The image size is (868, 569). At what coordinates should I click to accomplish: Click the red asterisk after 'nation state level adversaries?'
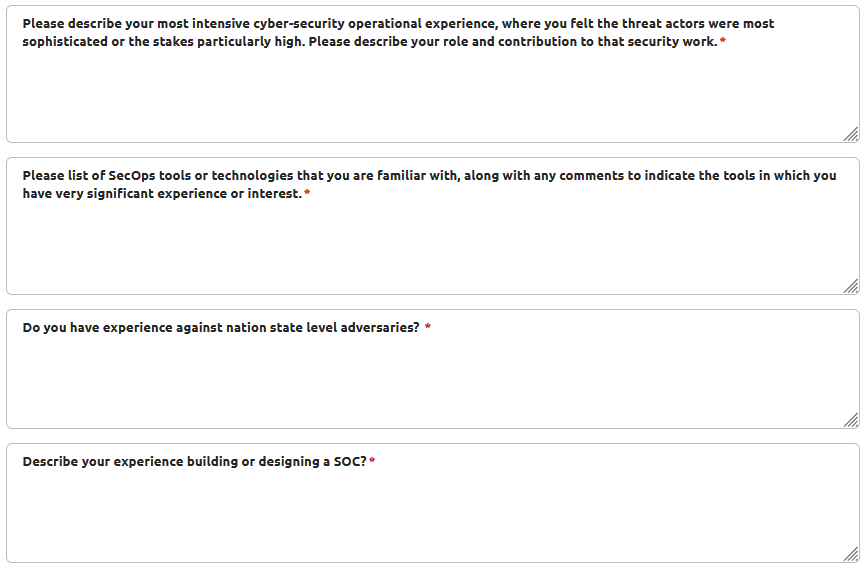click(x=427, y=327)
